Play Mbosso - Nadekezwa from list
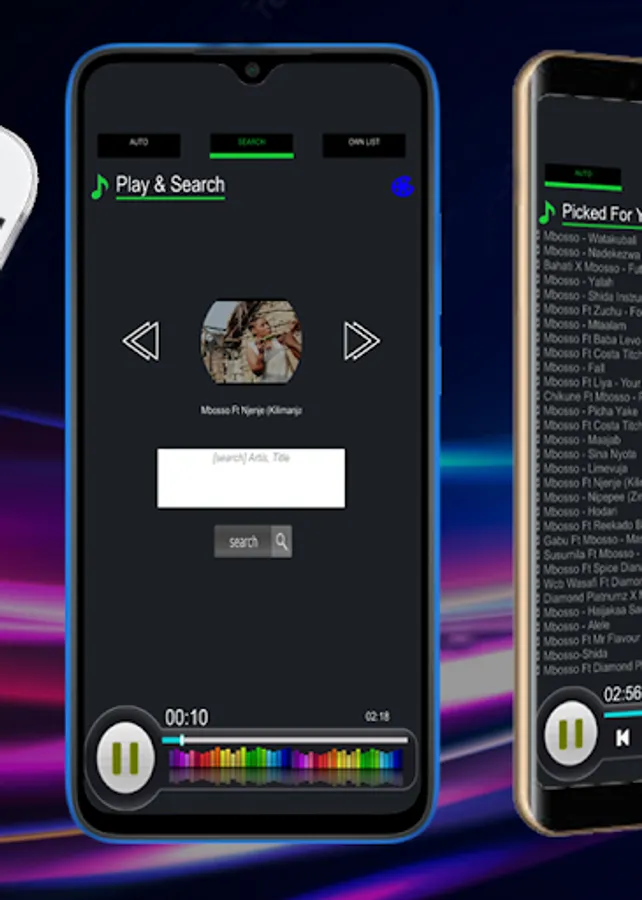Viewport: 642px width, 900px height. pyautogui.click(x=591, y=252)
